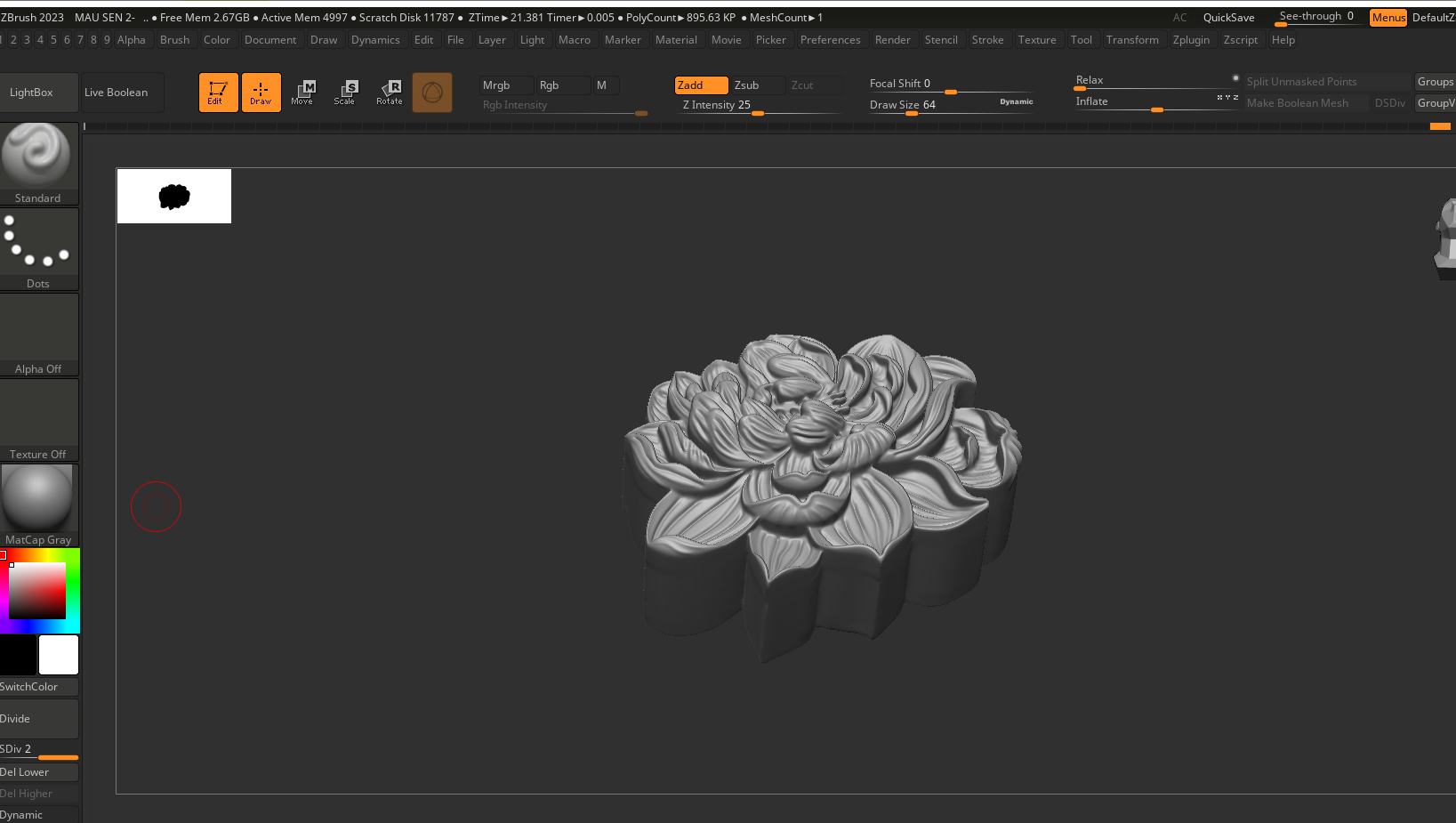1456x823 pixels.
Task: Open the Zplugin menu
Action: [1191, 40]
